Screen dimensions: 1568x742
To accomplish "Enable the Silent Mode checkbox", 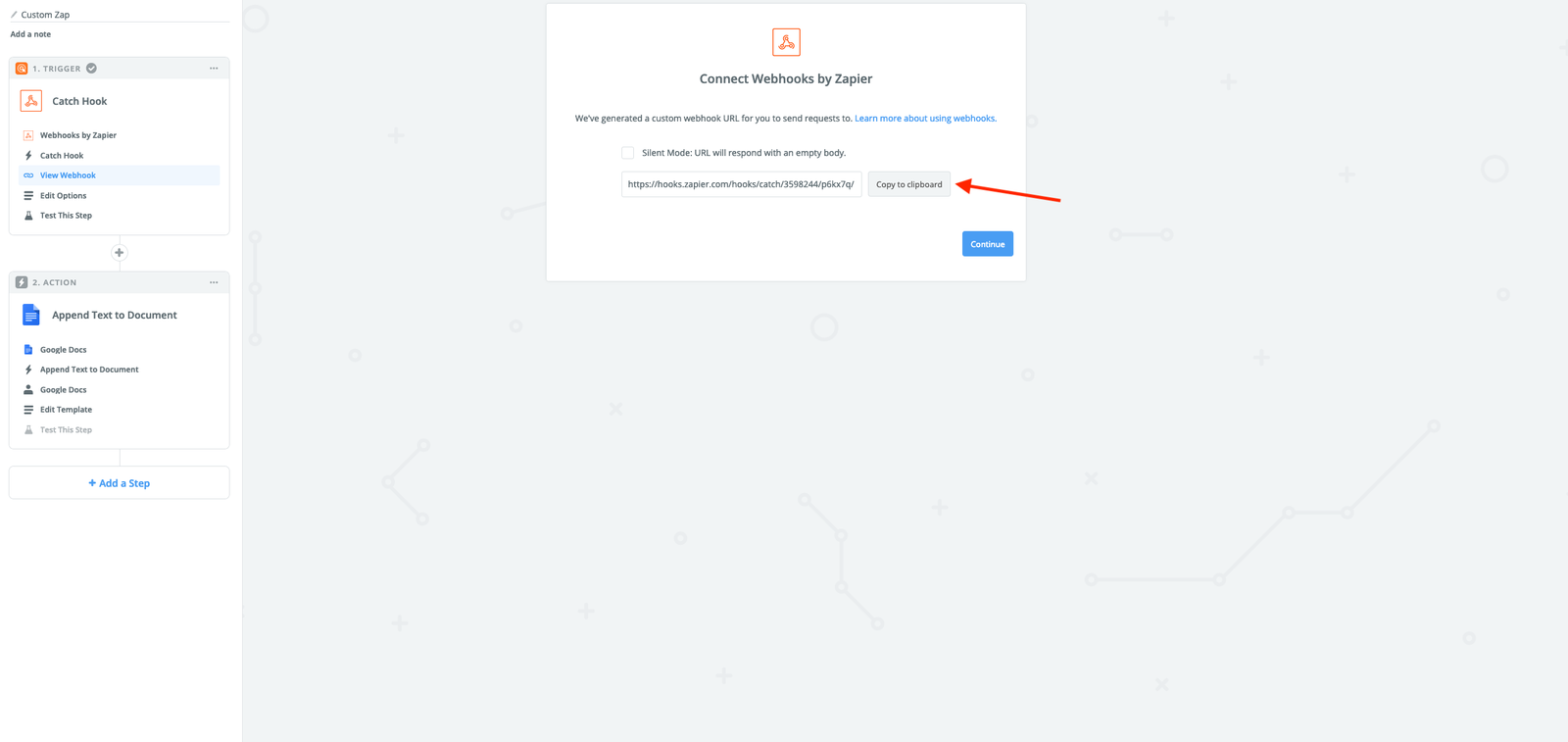I will pyautogui.click(x=627, y=153).
